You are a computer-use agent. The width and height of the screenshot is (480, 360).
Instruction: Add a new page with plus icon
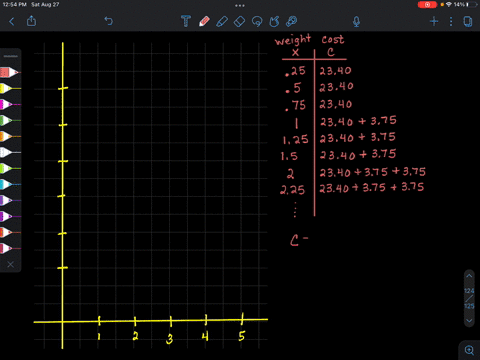pyautogui.click(x=434, y=22)
